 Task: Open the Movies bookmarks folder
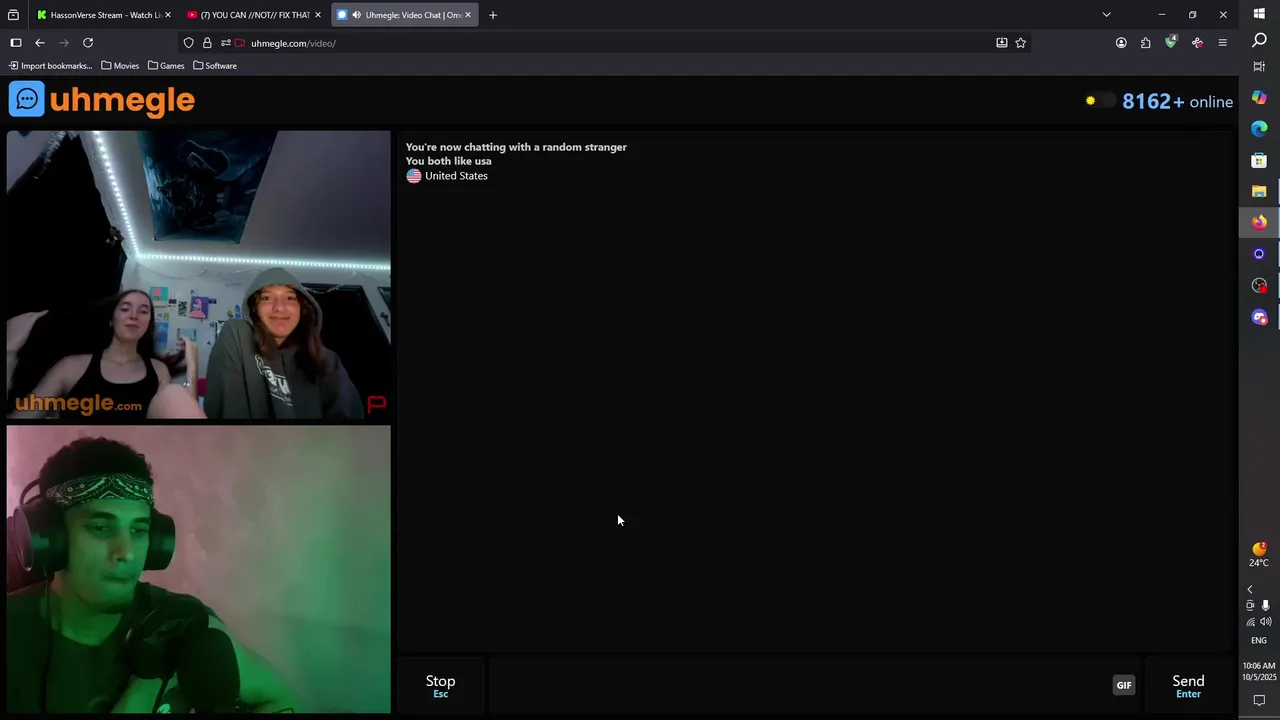[x=120, y=66]
